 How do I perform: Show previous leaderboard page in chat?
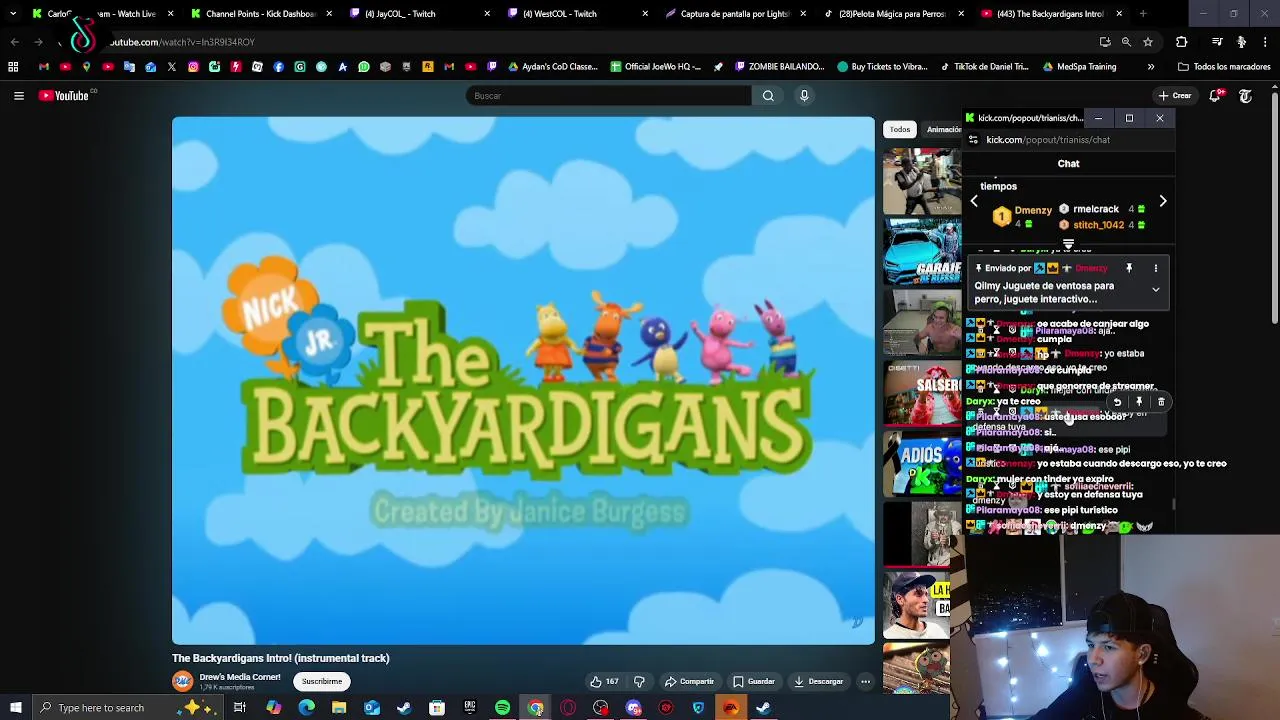pos(974,202)
